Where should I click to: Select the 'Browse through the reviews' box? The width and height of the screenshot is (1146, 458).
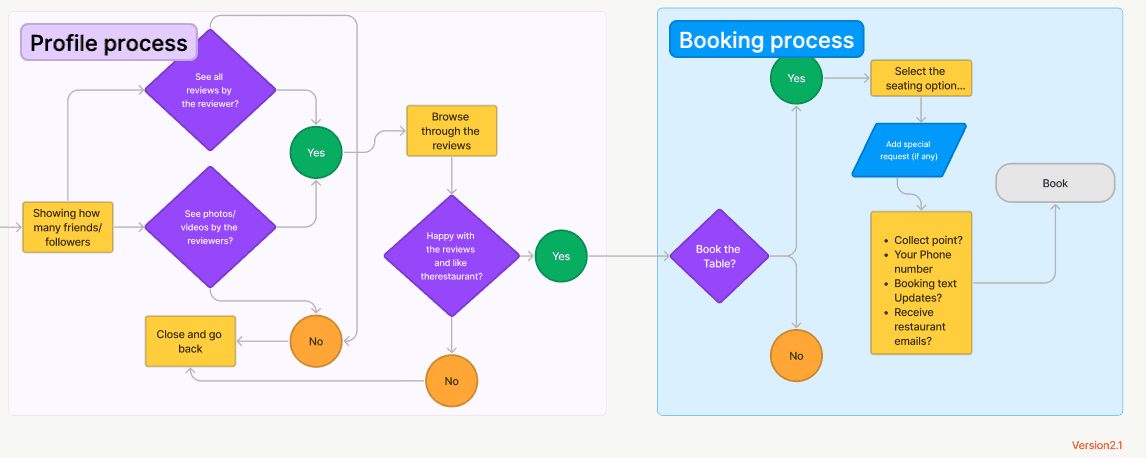(x=452, y=131)
